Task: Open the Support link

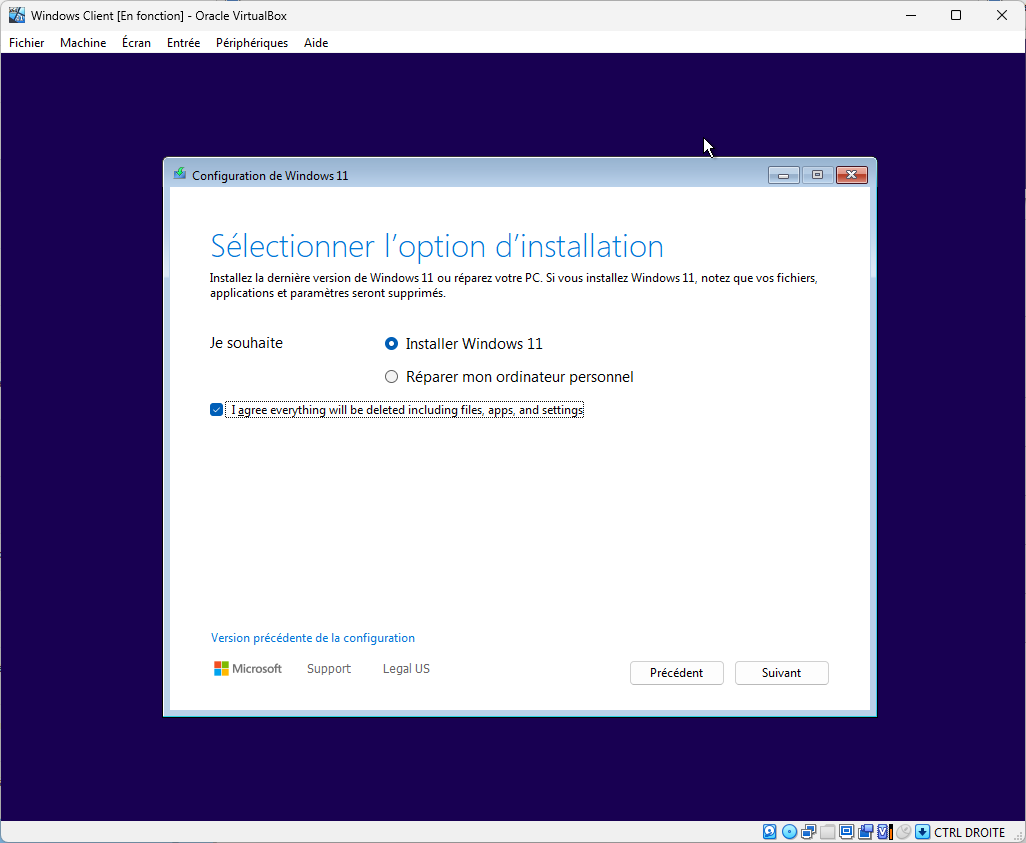Action: [x=329, y=668]
